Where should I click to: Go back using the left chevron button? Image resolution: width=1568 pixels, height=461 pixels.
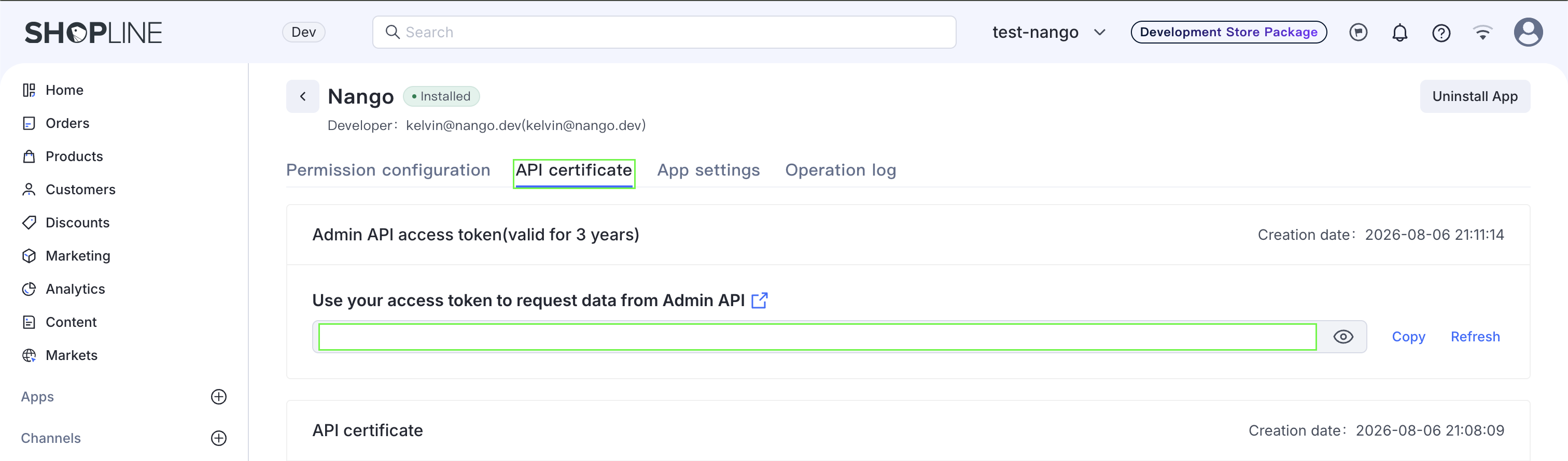[302, 96]
